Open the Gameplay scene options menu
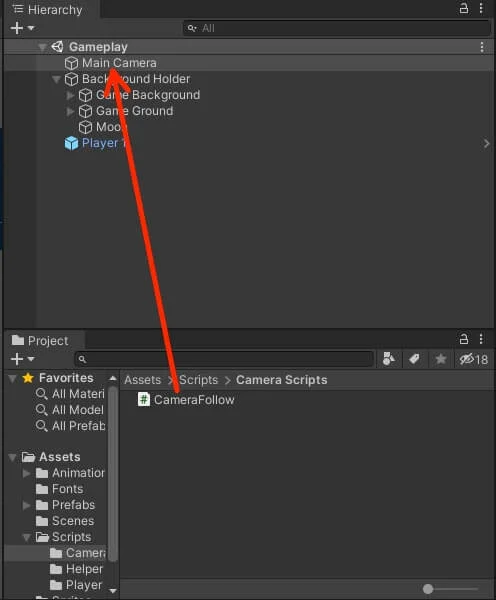This screenshot has width=496, height=600. 482,47
